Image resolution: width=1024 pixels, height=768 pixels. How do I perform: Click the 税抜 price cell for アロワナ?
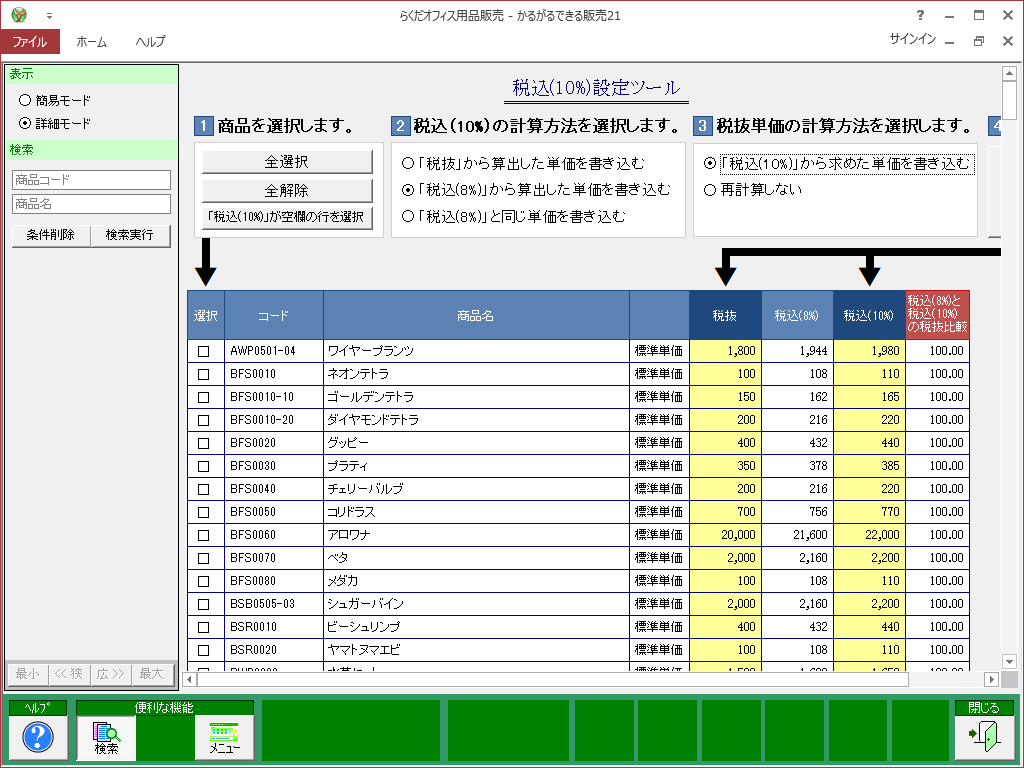[725, 535]
